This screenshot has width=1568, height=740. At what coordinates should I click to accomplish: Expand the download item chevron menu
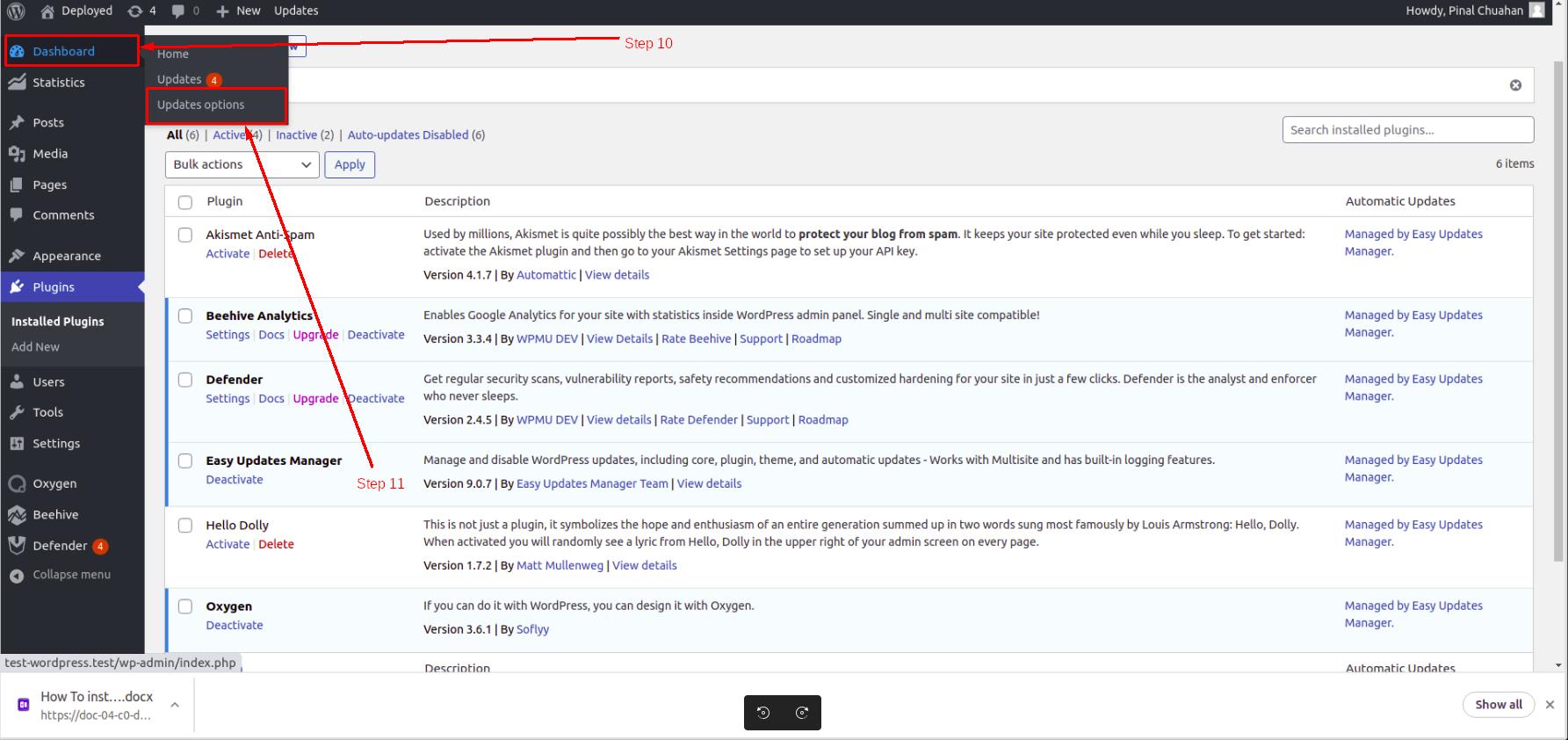coord(175,705)
